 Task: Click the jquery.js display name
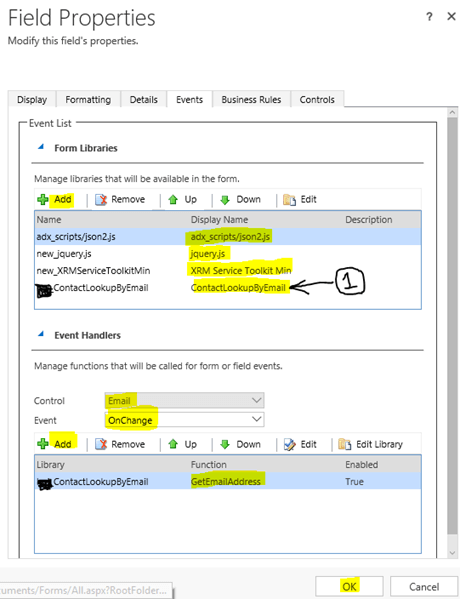pos(208,254)
